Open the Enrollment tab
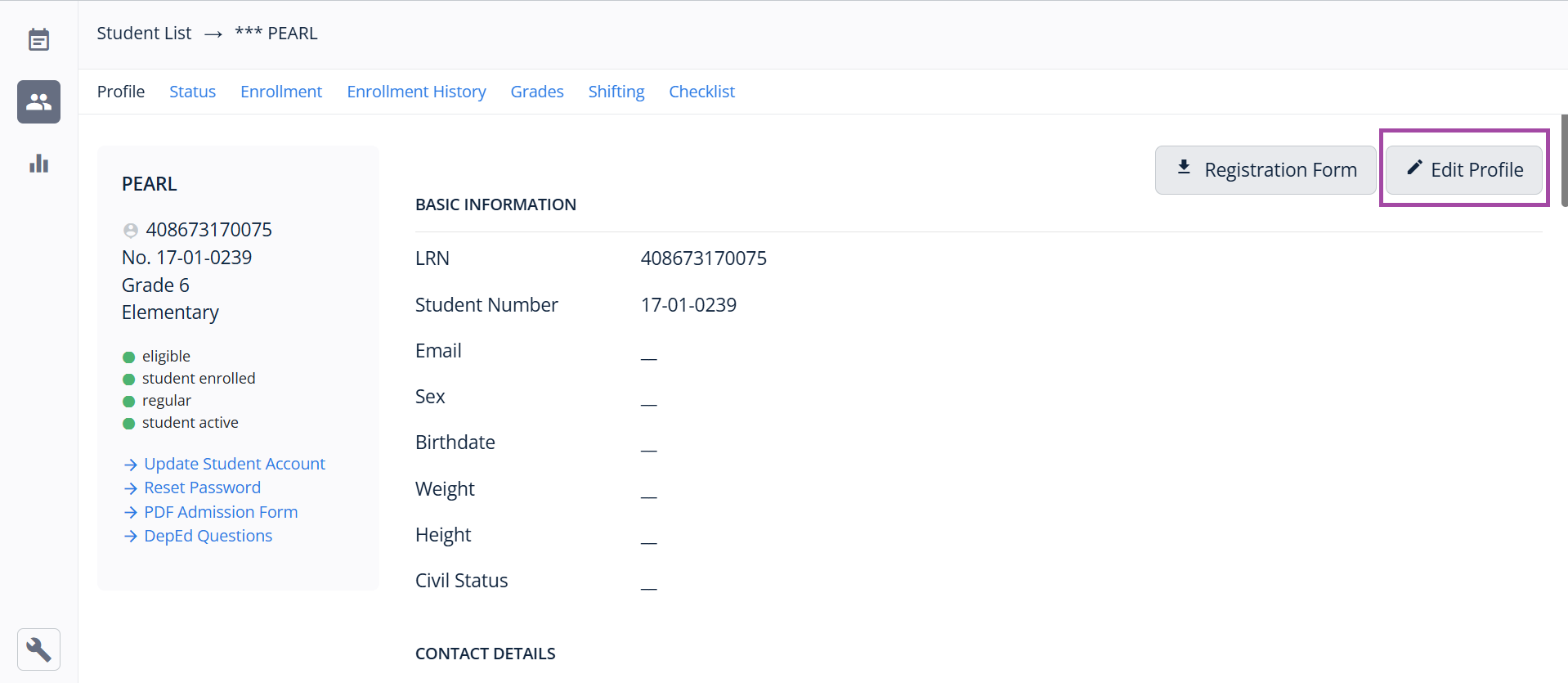This screenshot has width=1568, height=683. click(x=281, y=92)
